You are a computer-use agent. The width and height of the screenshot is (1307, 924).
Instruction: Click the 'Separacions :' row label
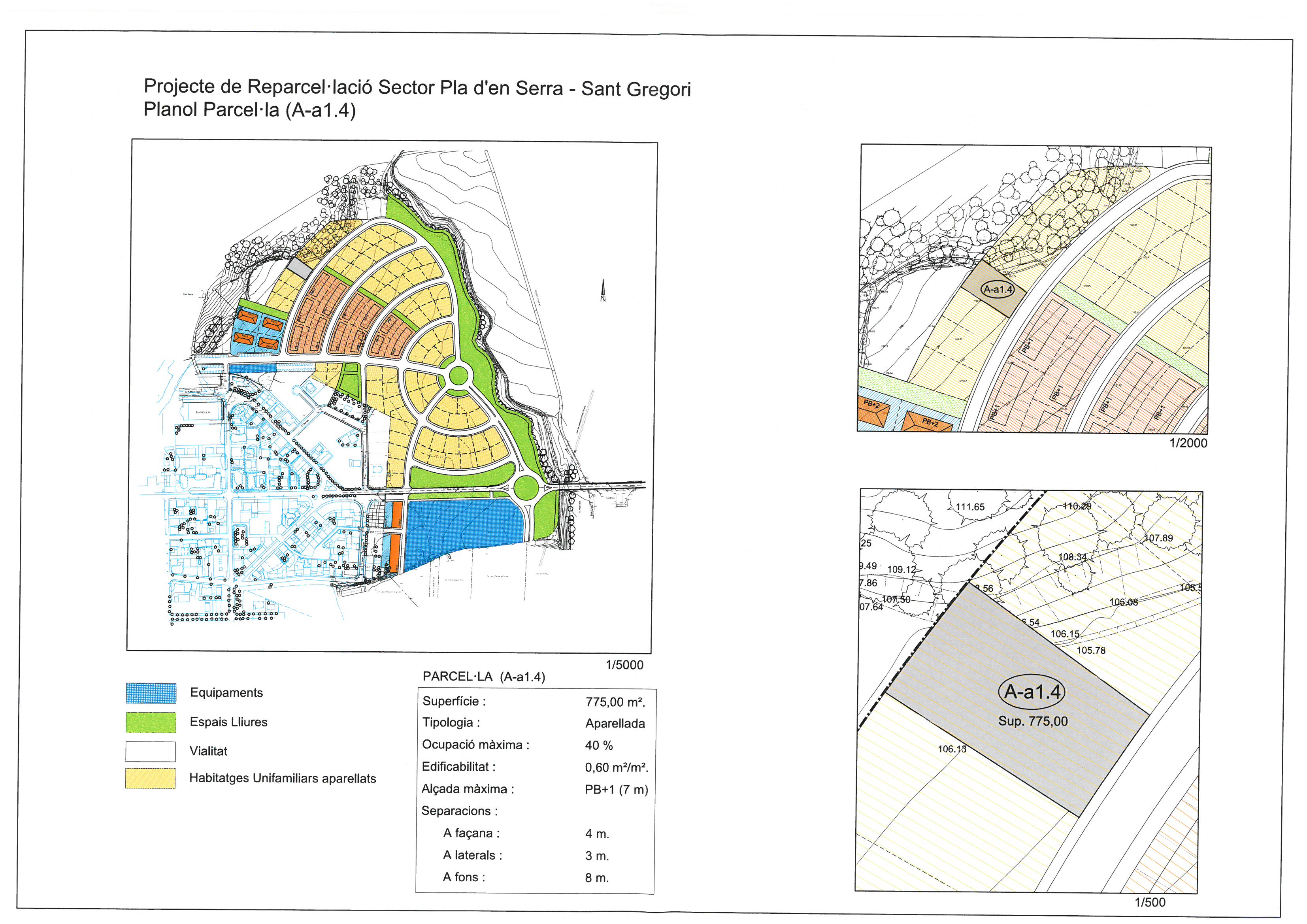click(460, 811)
